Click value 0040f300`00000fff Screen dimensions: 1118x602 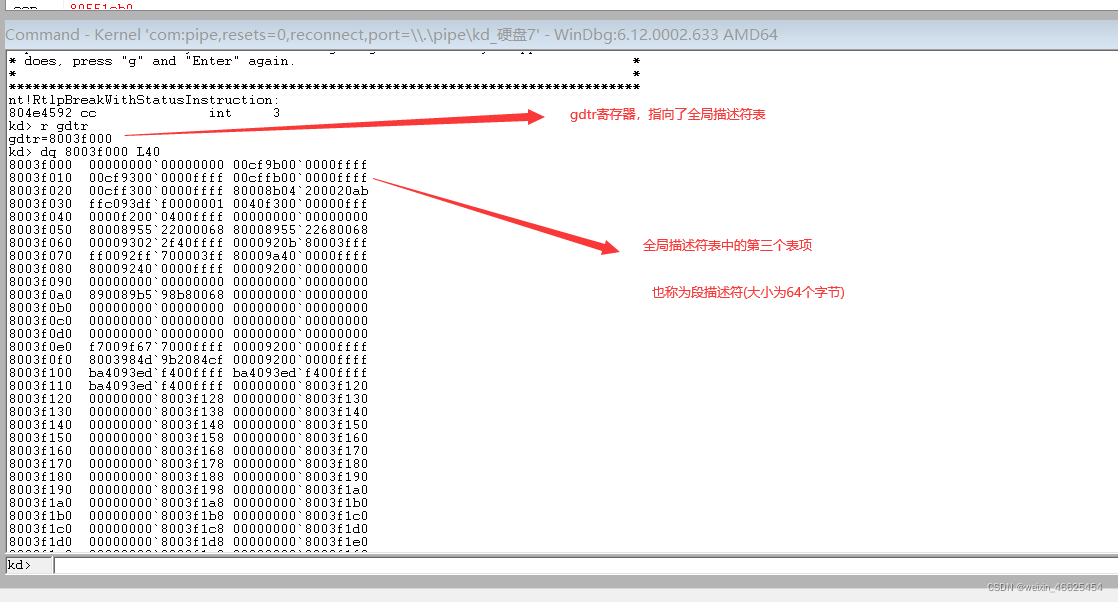pos(300,204)
